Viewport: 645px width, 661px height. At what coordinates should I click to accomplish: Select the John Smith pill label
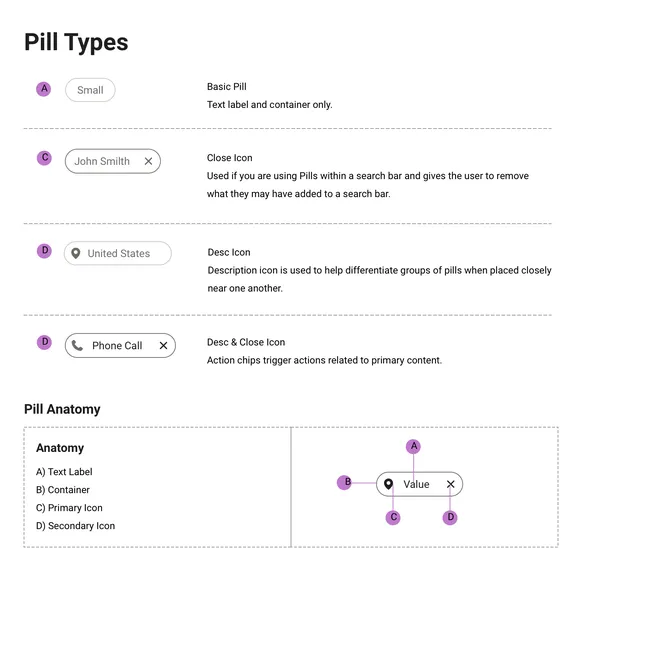[102, 161]
